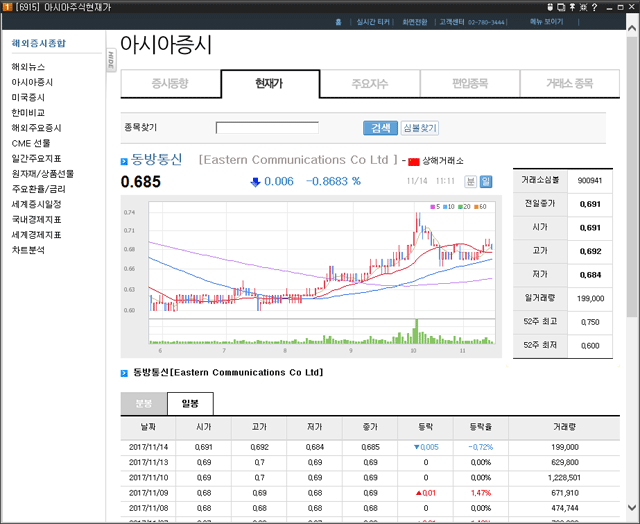Click date cell 2017/11/09
640x524 pixels.
click(x=149, y=493)
